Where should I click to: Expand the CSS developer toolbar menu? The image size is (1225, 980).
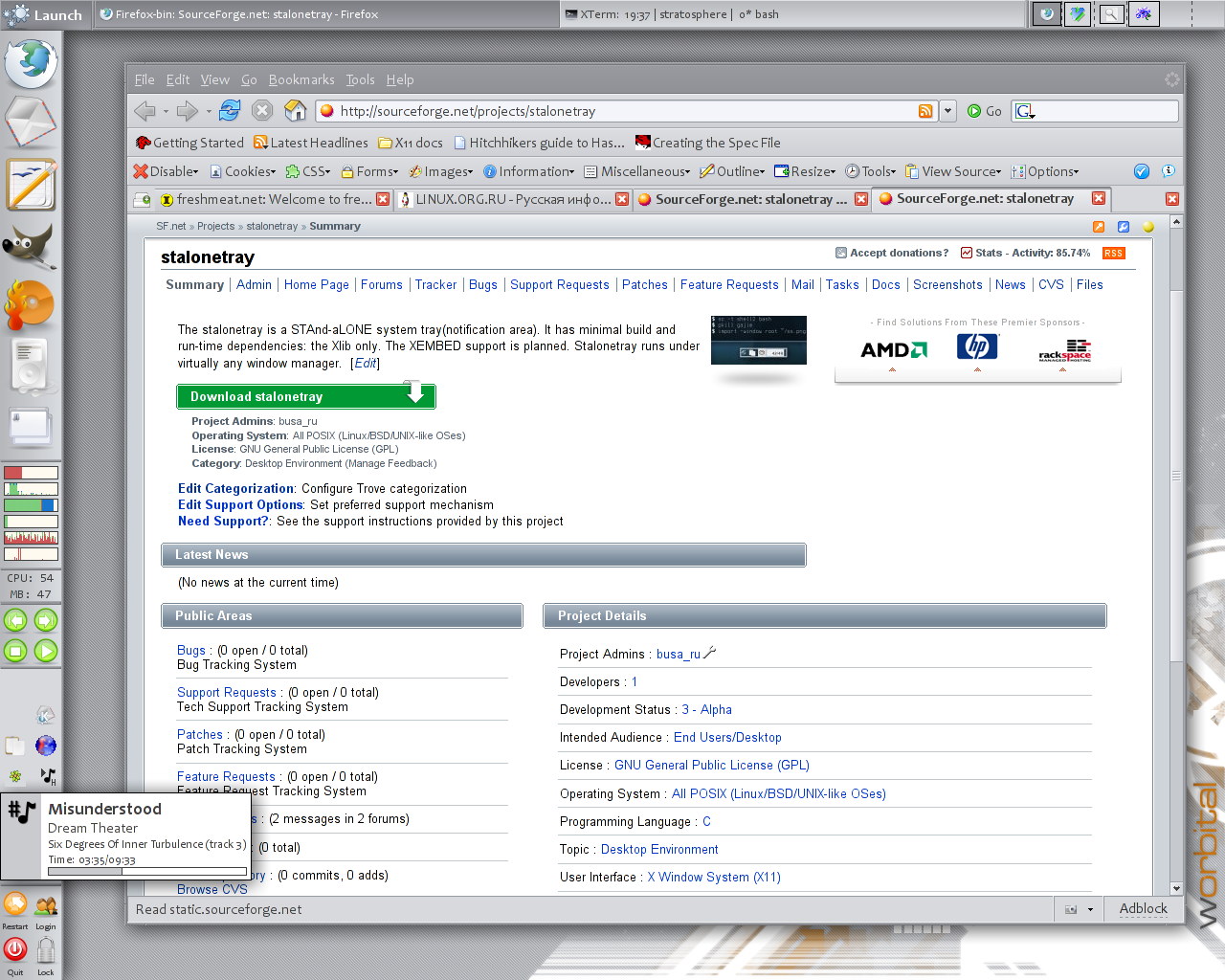(x=308, y=171)
